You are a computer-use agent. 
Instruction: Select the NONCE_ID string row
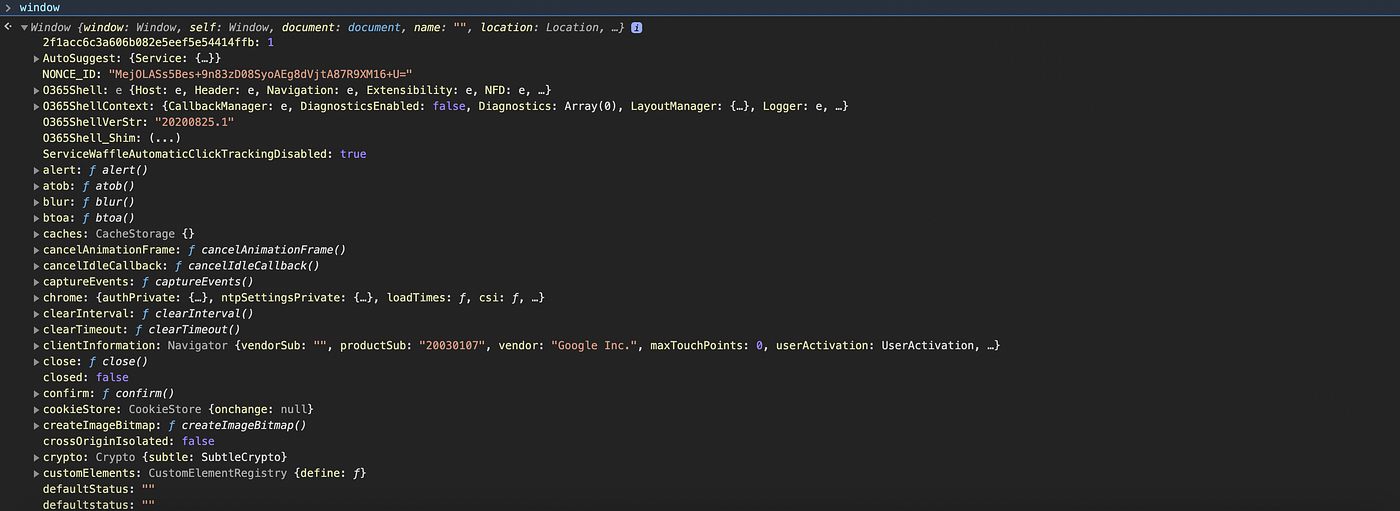(227, 75)
